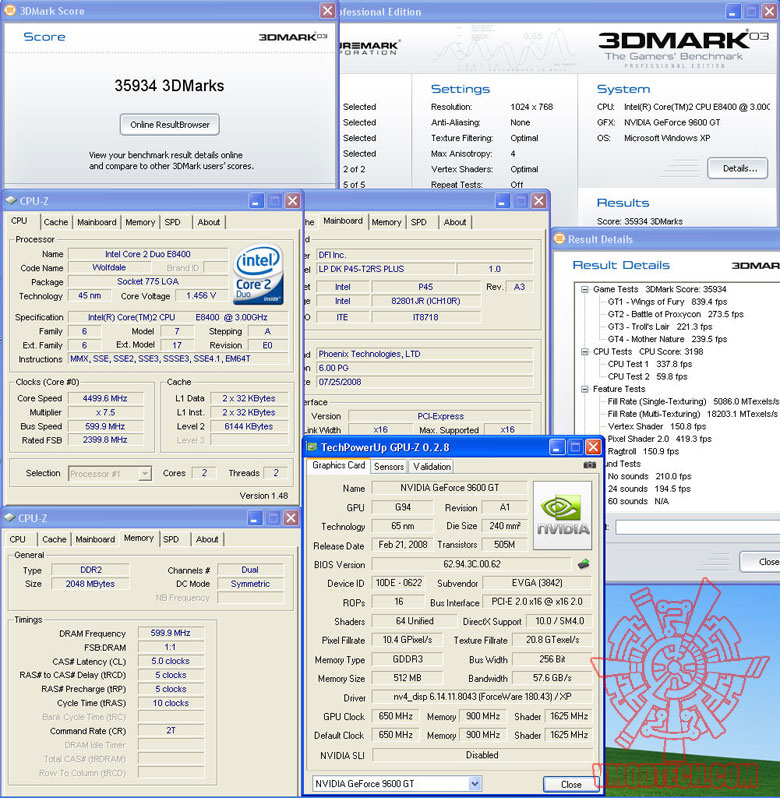Screen dimensions: 780x798
Task: Close the 3DMark Score window
Action: [x=328, y=10]
